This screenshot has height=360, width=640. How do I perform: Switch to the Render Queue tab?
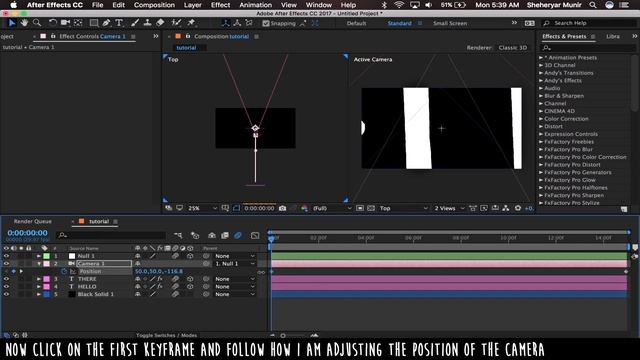pos(33,221)
